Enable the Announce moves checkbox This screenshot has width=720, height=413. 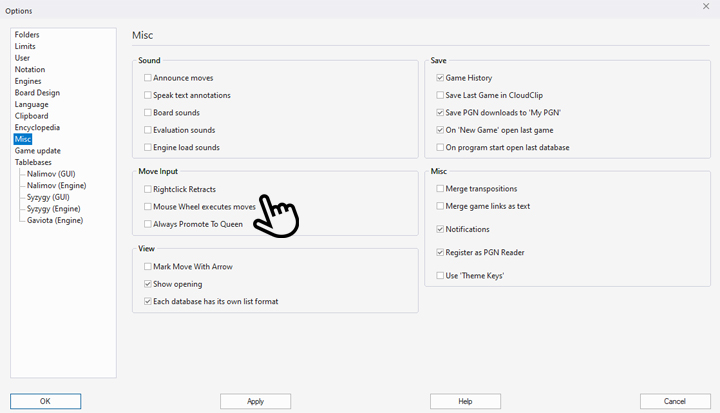pyautogui.click(x=148, y=78)
